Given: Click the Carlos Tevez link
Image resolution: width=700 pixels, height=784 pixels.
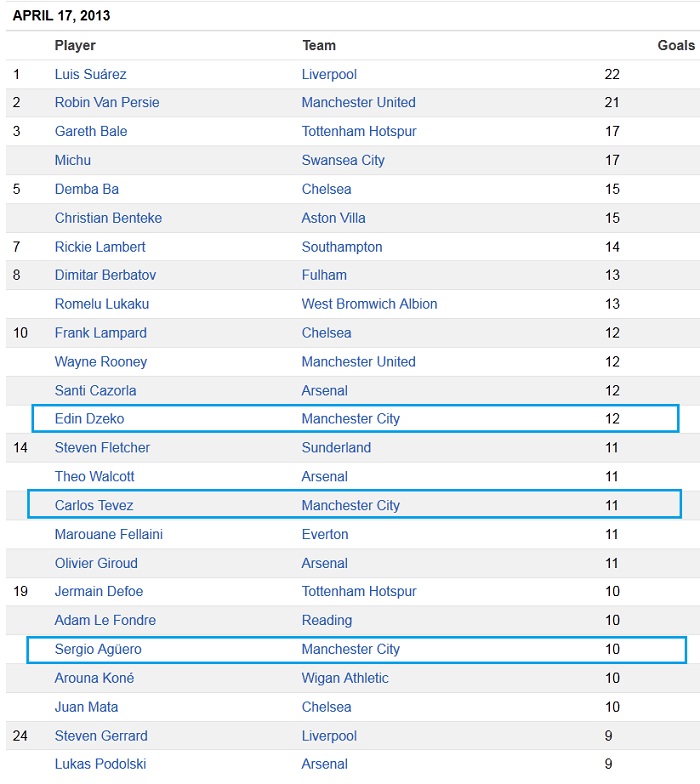Looking at the screenshot, I should coord(94,505).
